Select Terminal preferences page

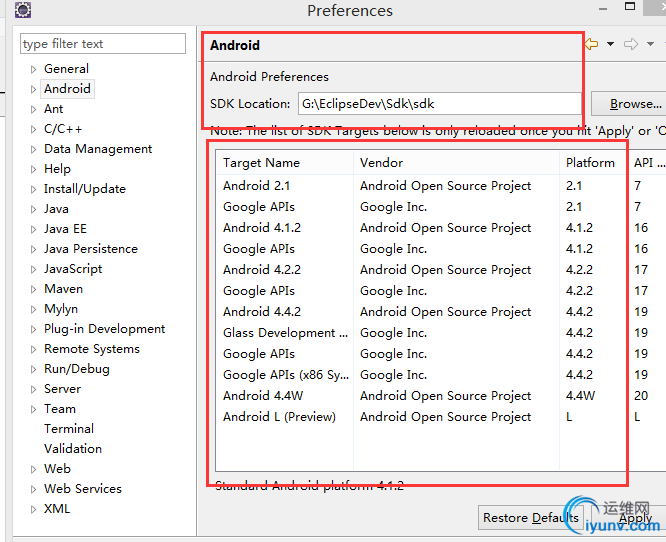[69, 429]
